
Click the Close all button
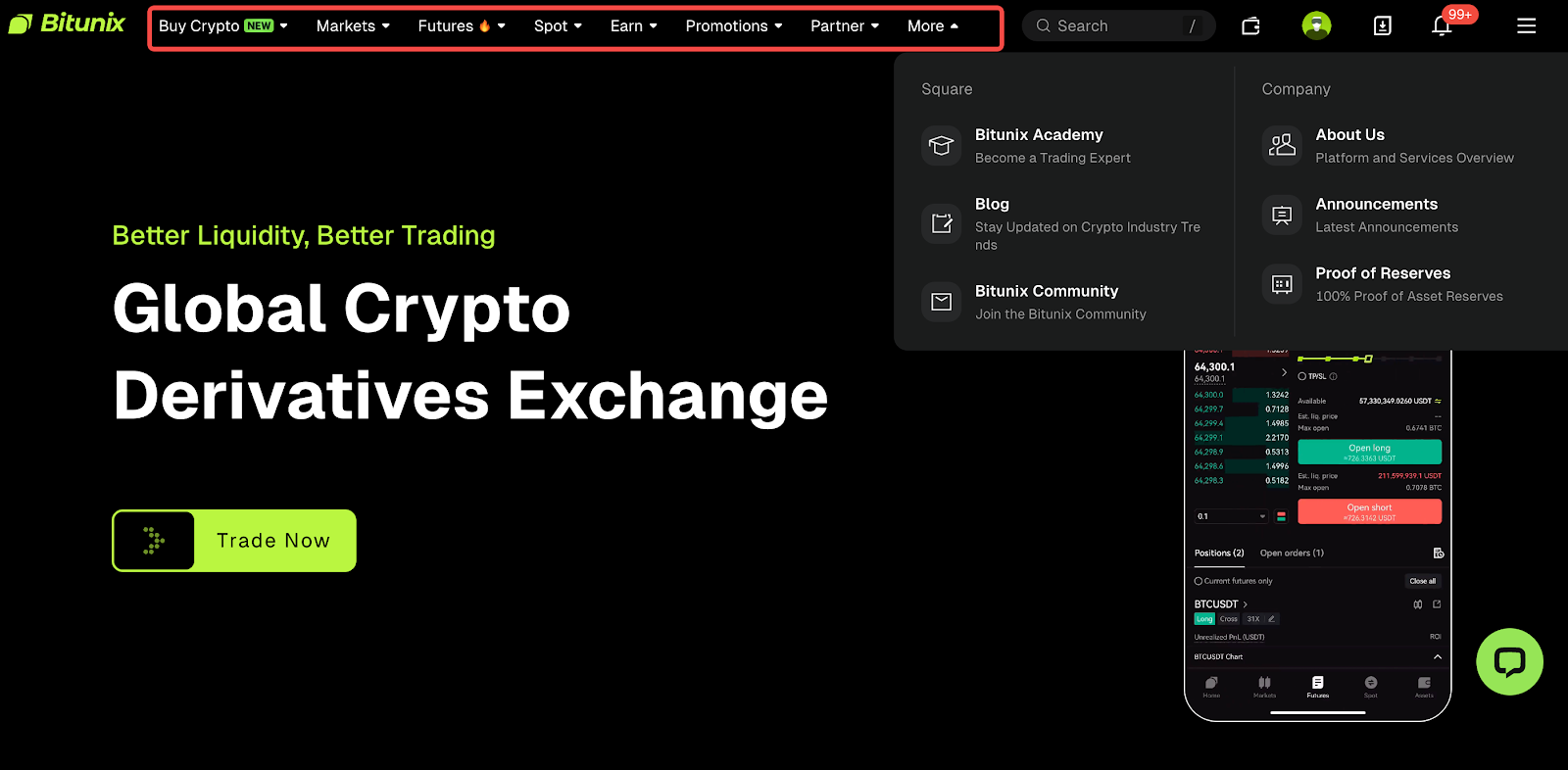click(x=1422, y=581)
